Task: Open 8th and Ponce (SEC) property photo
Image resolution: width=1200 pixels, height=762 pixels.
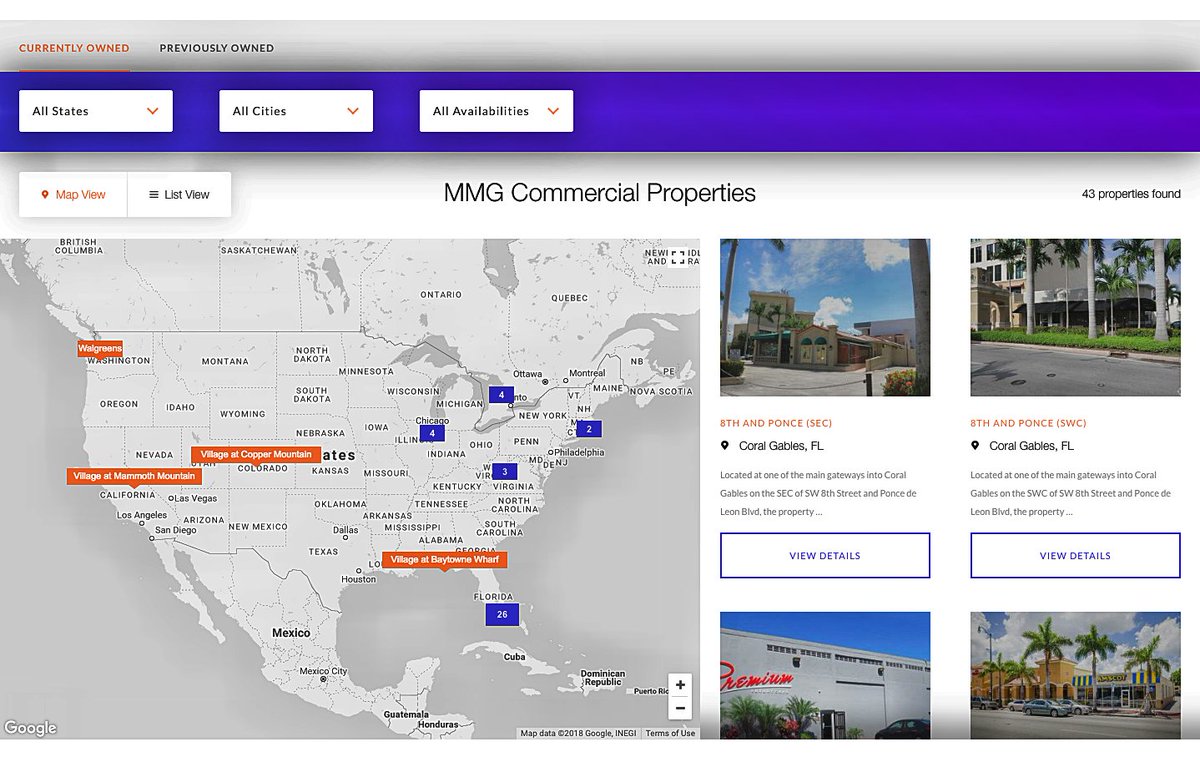Action: coord(825,317)
